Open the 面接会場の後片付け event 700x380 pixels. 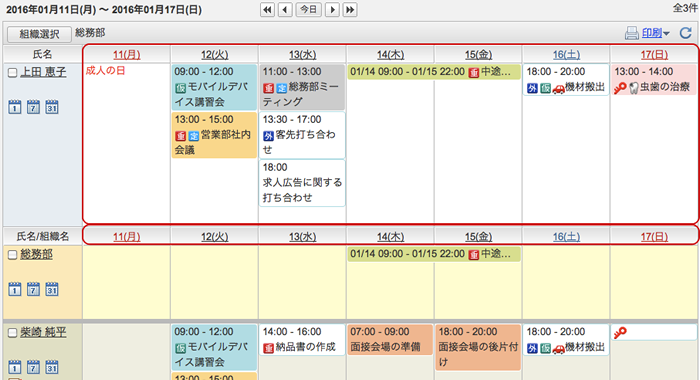click(478, 347)
